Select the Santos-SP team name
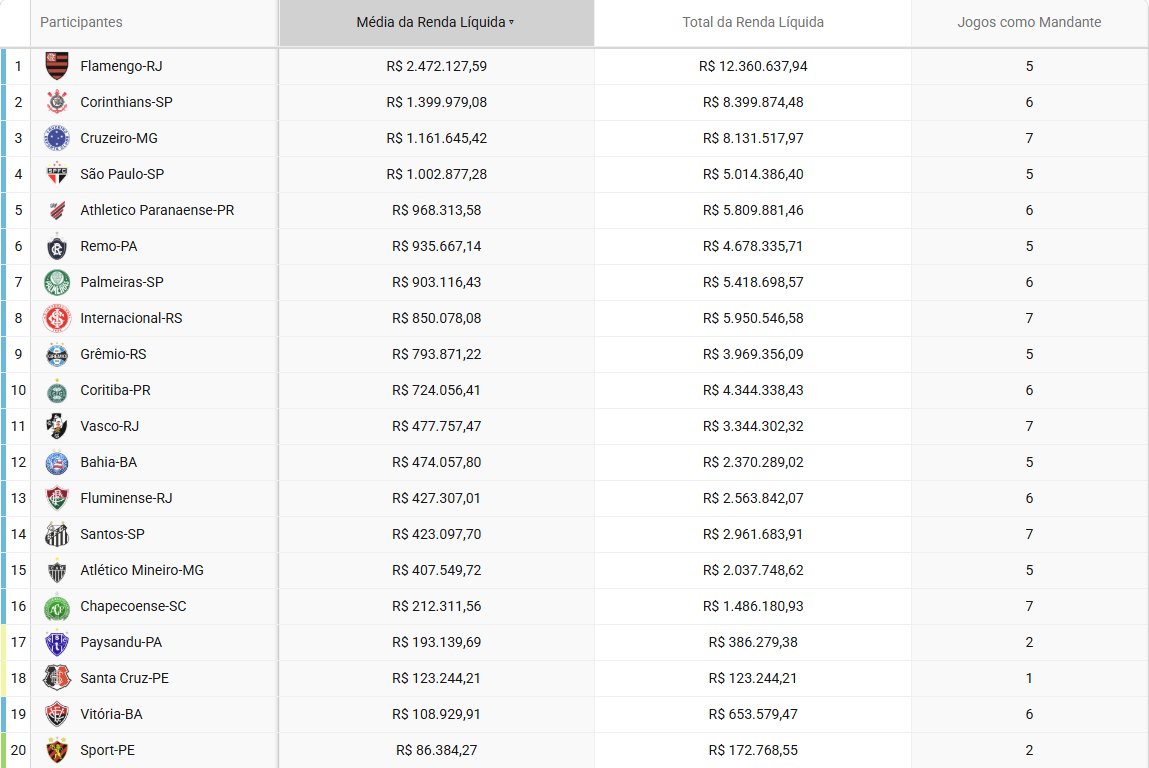 (x=112, y=534)
